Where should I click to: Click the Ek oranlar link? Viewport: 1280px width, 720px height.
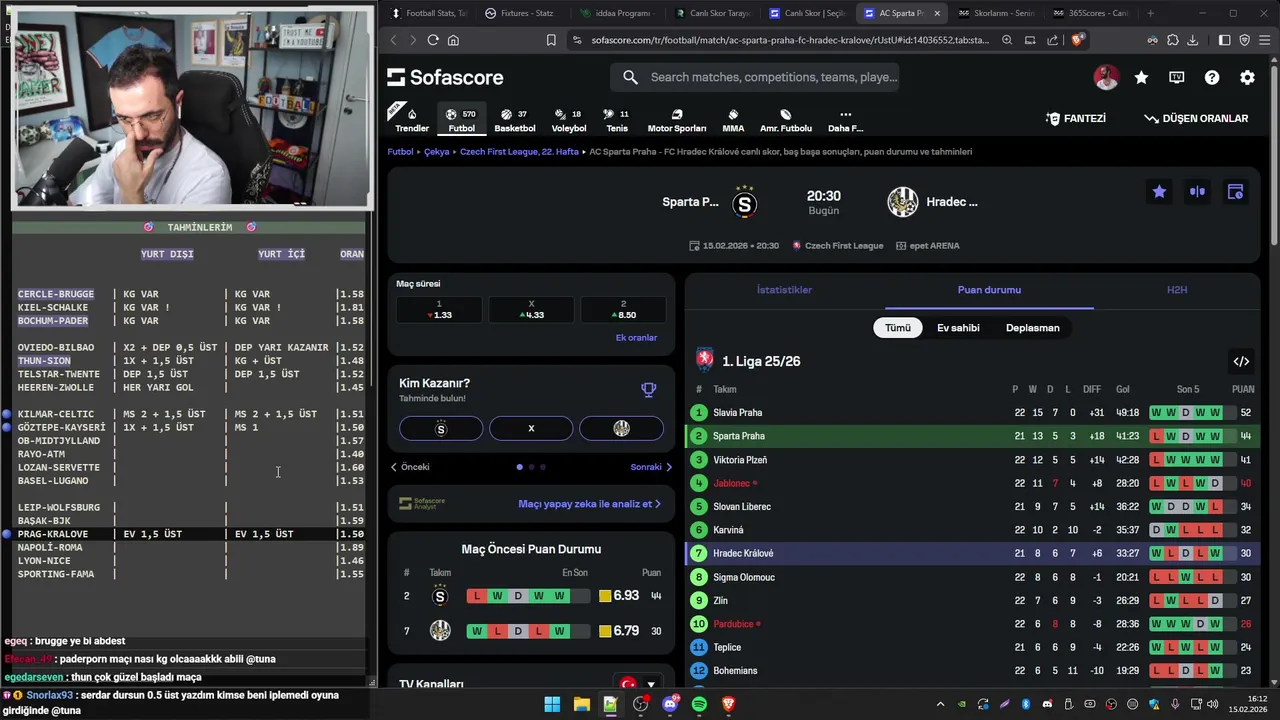[636, 338]
